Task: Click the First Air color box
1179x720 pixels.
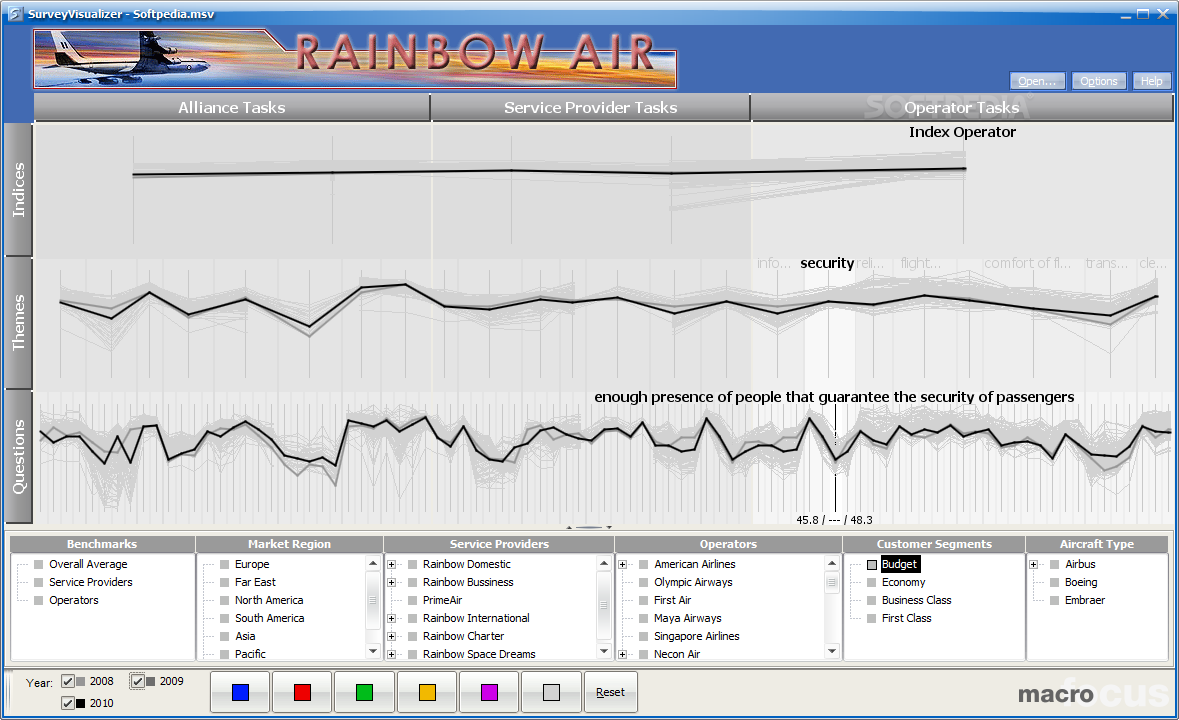Action: pos(644,601)
